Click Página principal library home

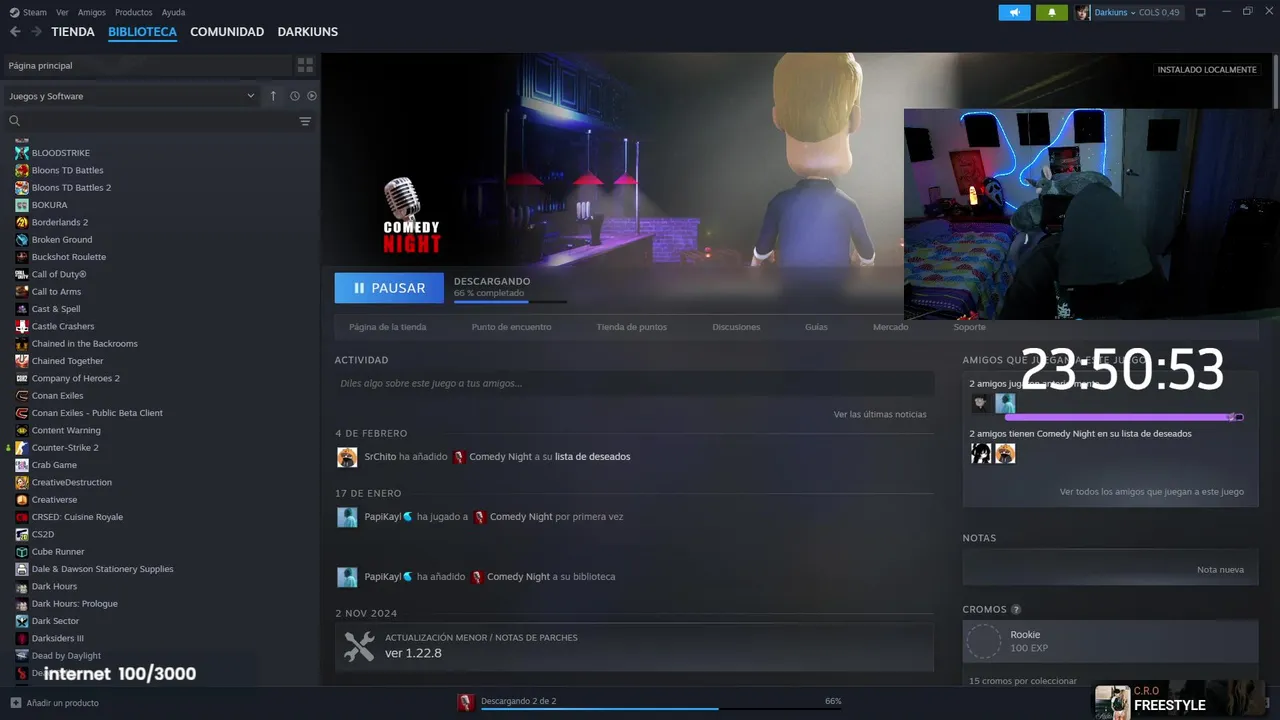coord(146,65)
